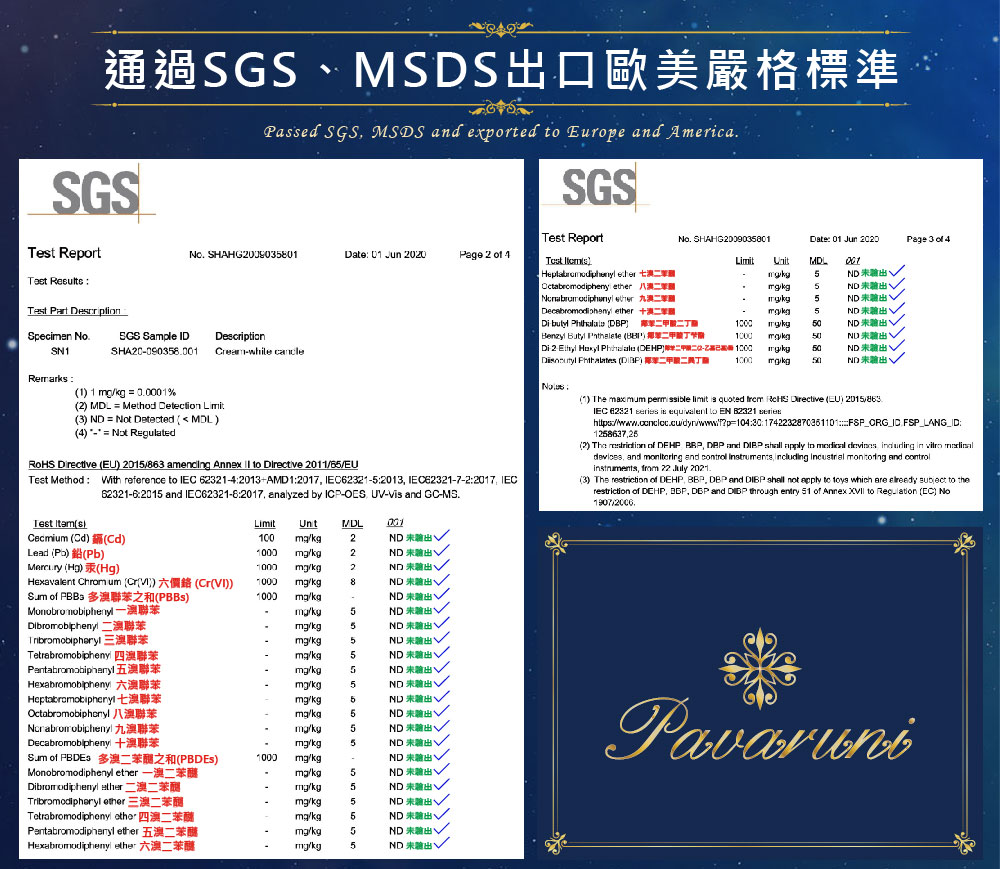This screenshot has height=869, width=1000.
Task: Click the 'Diisobutyl Phthalates (DIBP)' item
Action: tap(625, 361)
